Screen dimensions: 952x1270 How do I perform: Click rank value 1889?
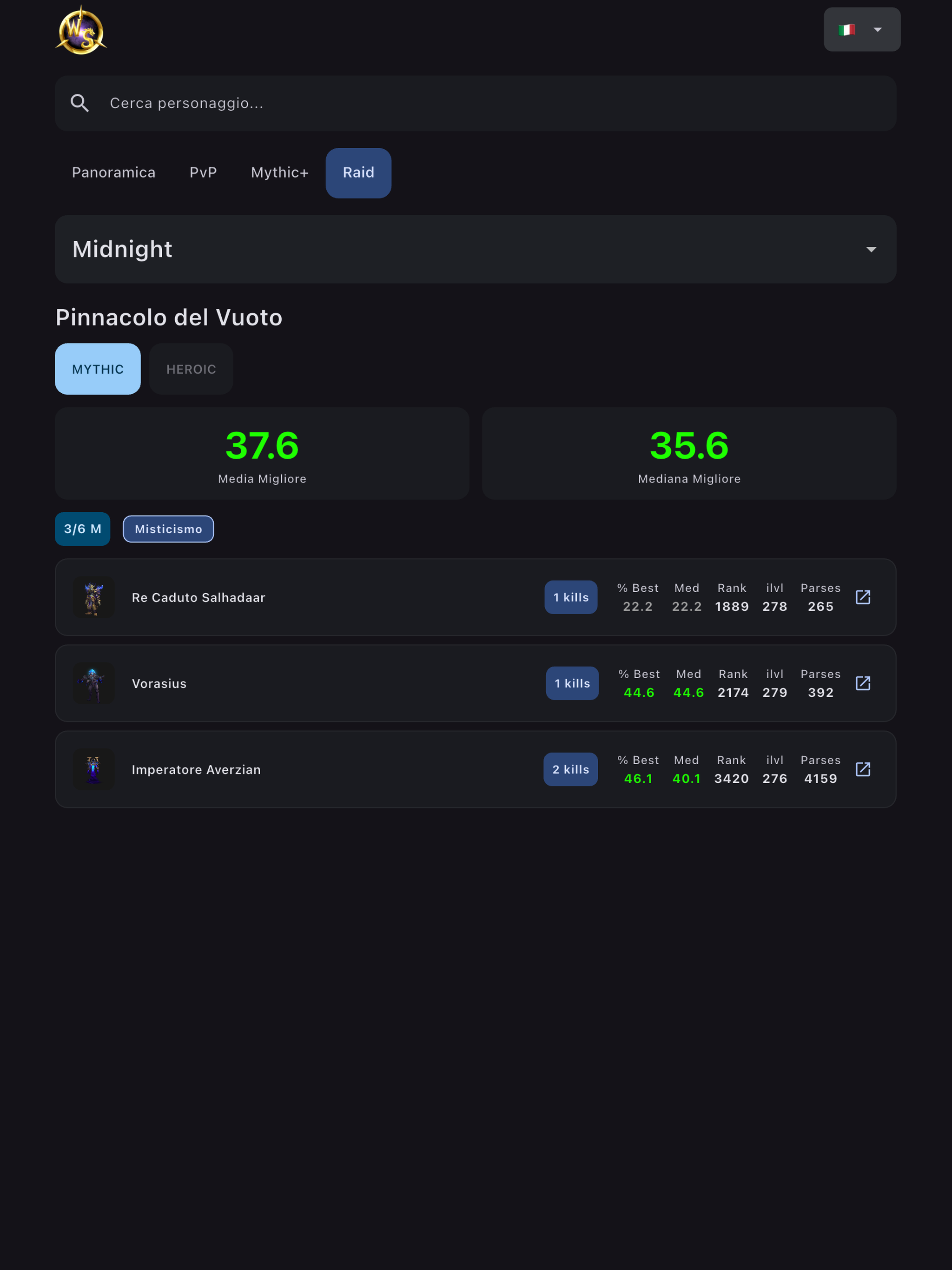732,606
